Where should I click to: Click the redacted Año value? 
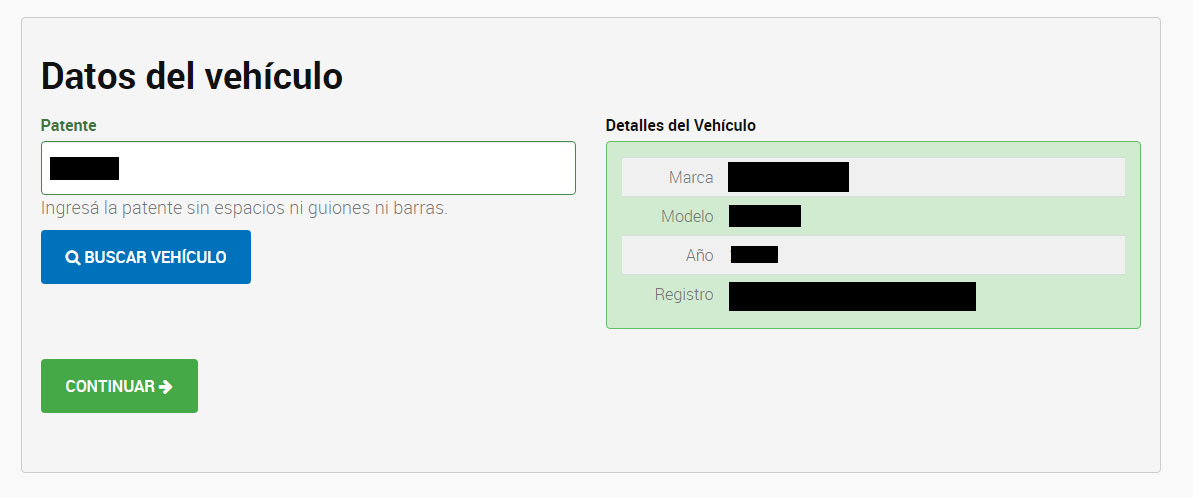coord(754,255)
